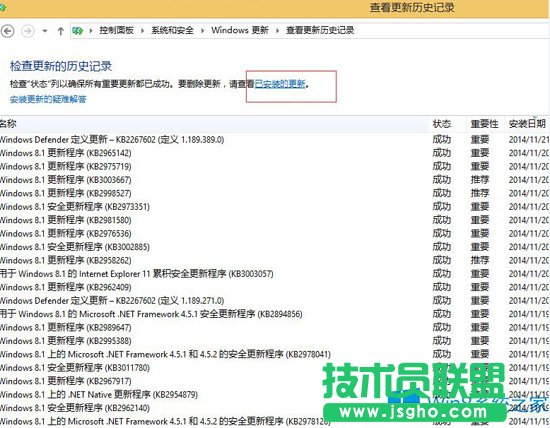
Task: Select update KB2989647 row
Action: pyautogui.click(x=275, y=327)
